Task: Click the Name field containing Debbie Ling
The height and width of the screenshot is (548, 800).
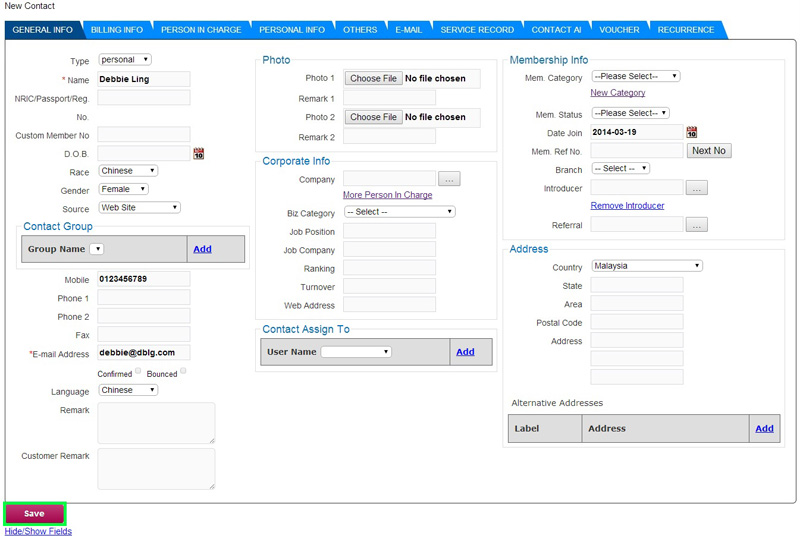Action: point(144,79)
